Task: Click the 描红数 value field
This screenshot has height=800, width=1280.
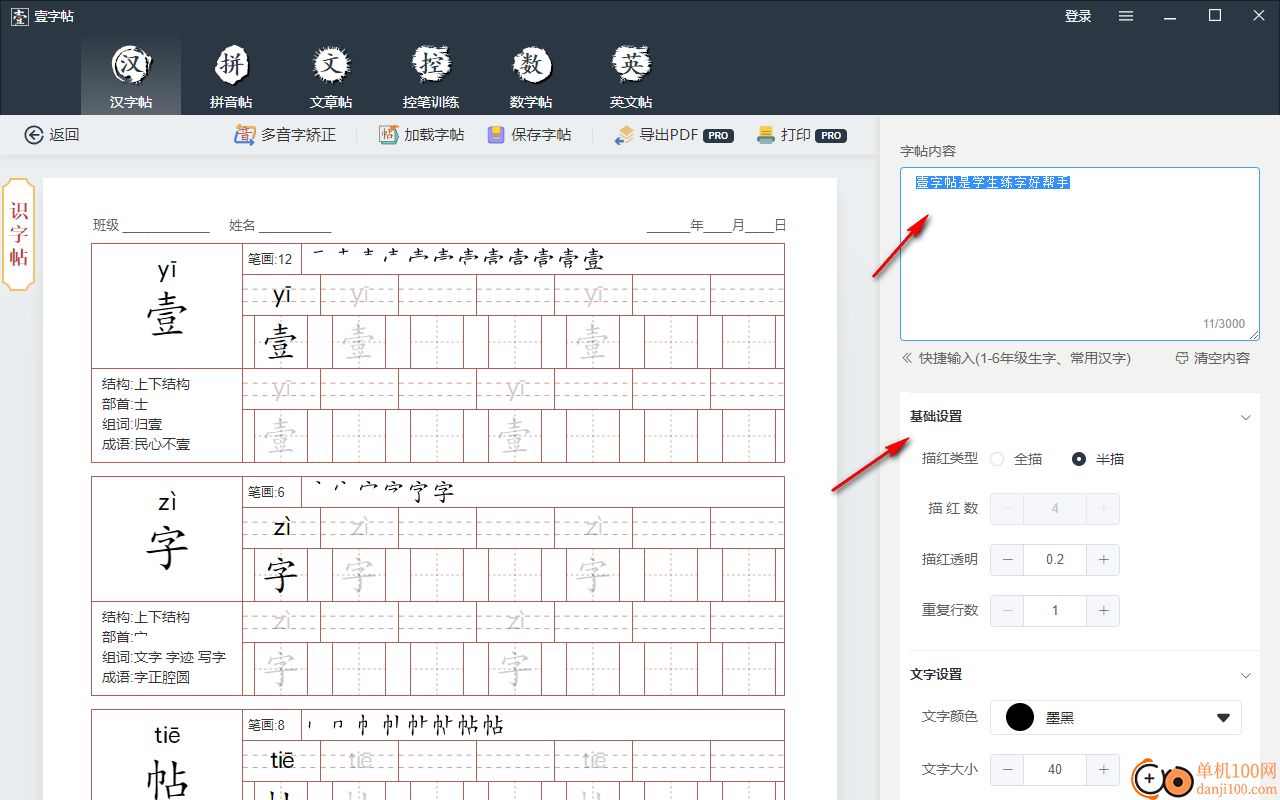Action: click(x=1055, y=509)
